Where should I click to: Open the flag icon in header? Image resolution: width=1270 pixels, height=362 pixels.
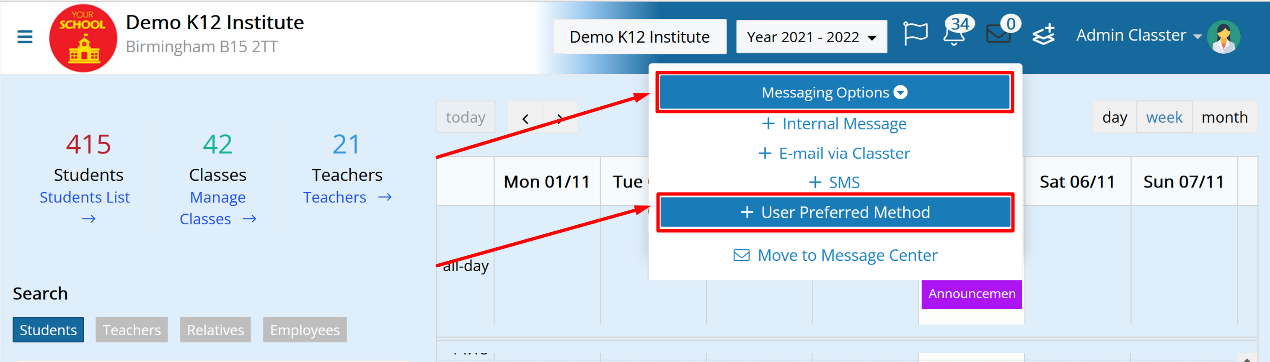click(915, 35)
